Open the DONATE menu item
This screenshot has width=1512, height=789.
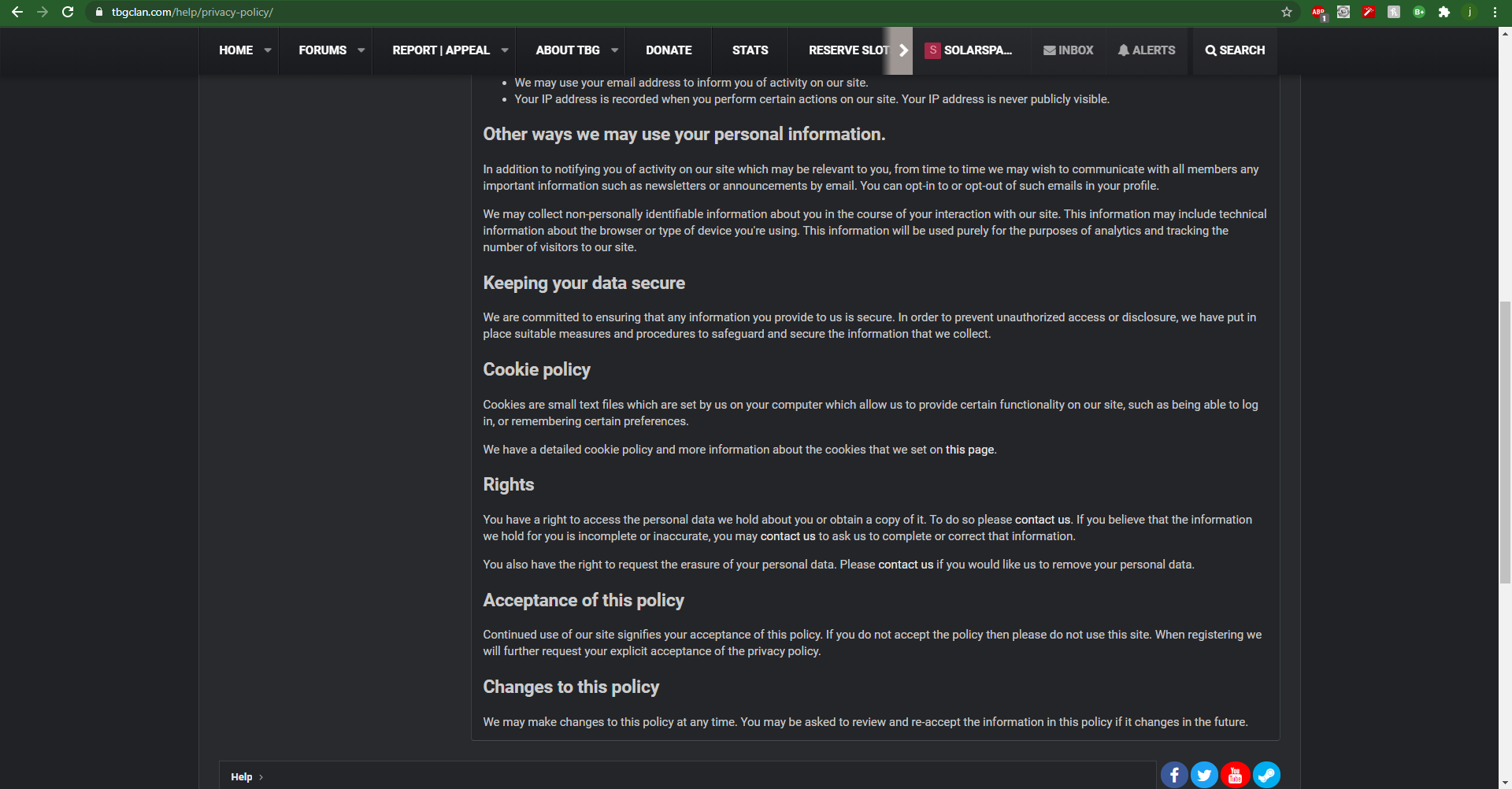point(669,50)
